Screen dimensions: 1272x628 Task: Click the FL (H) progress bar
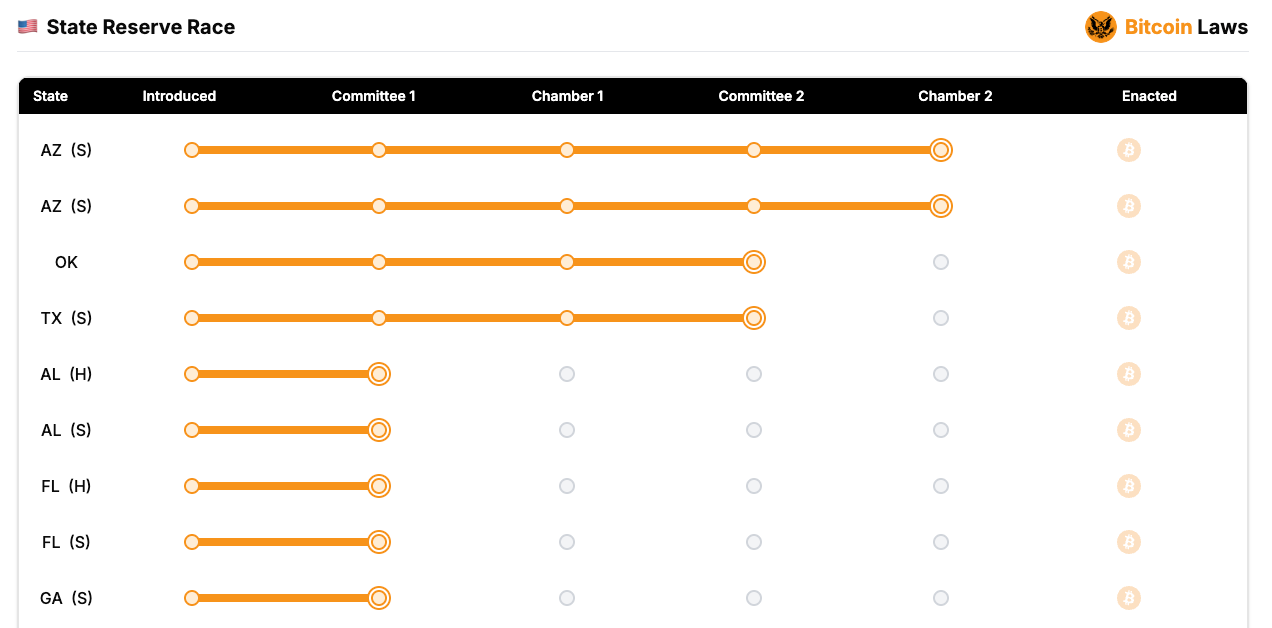[285, 486]
